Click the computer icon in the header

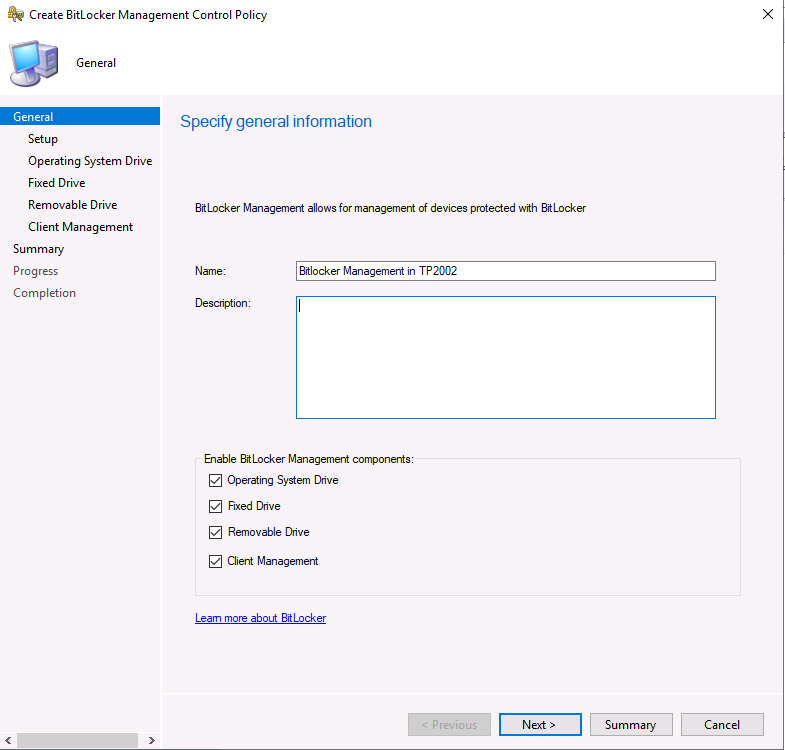(x=34, y=63)
